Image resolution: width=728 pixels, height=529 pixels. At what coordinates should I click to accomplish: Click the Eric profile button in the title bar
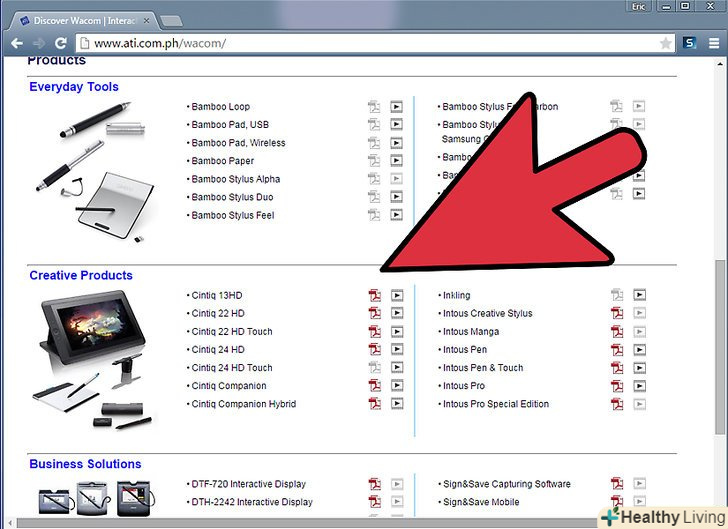(639, 7)
